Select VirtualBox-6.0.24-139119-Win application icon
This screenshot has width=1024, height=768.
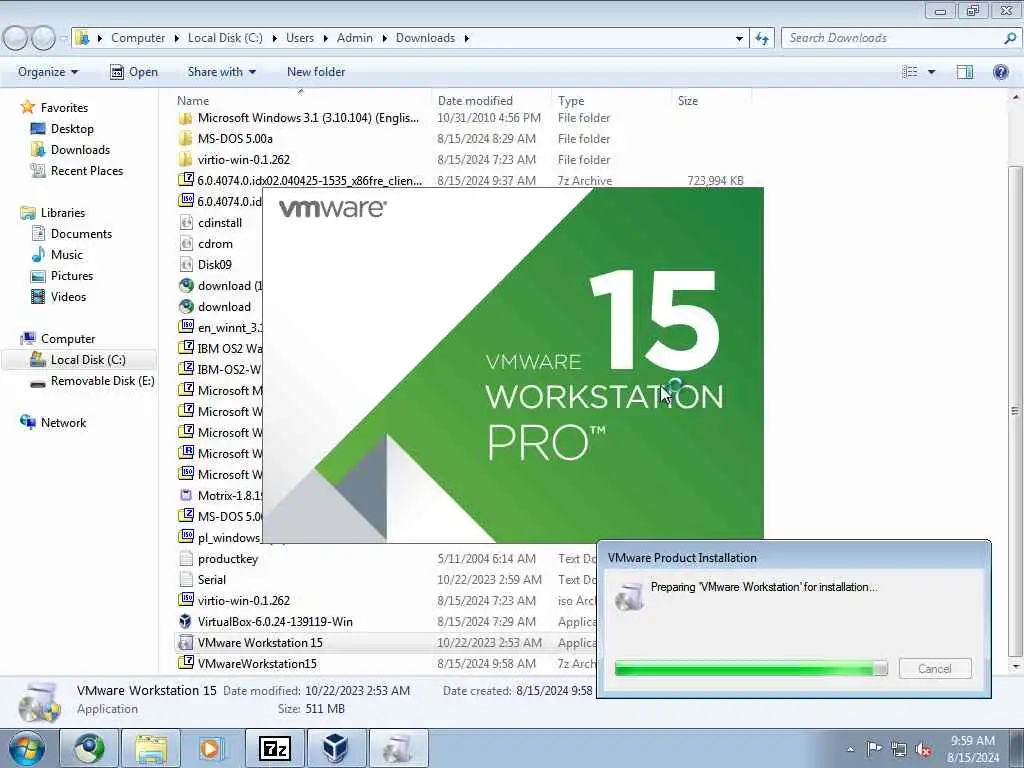(185, 621)
